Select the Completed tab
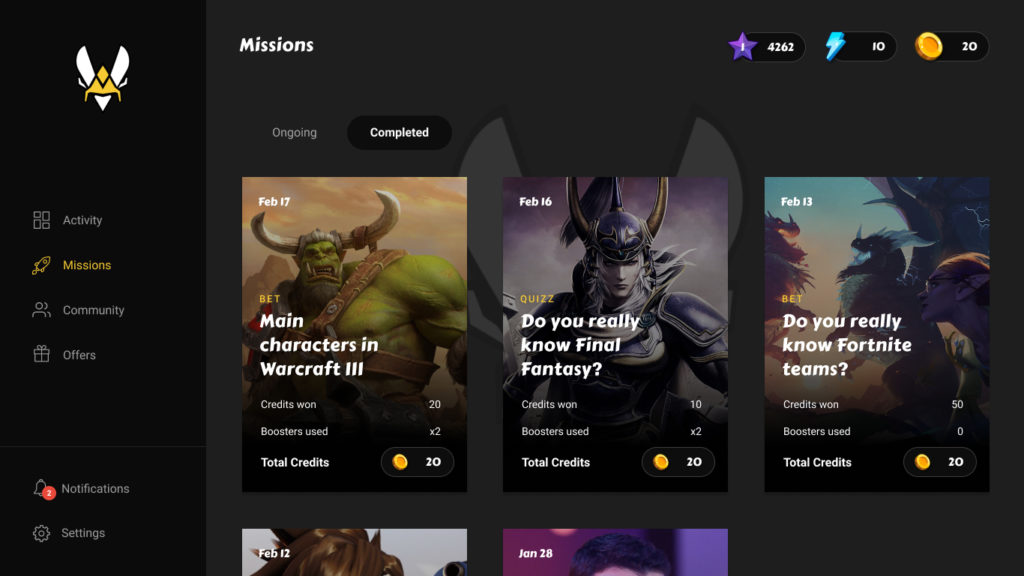 click(399, 133)
